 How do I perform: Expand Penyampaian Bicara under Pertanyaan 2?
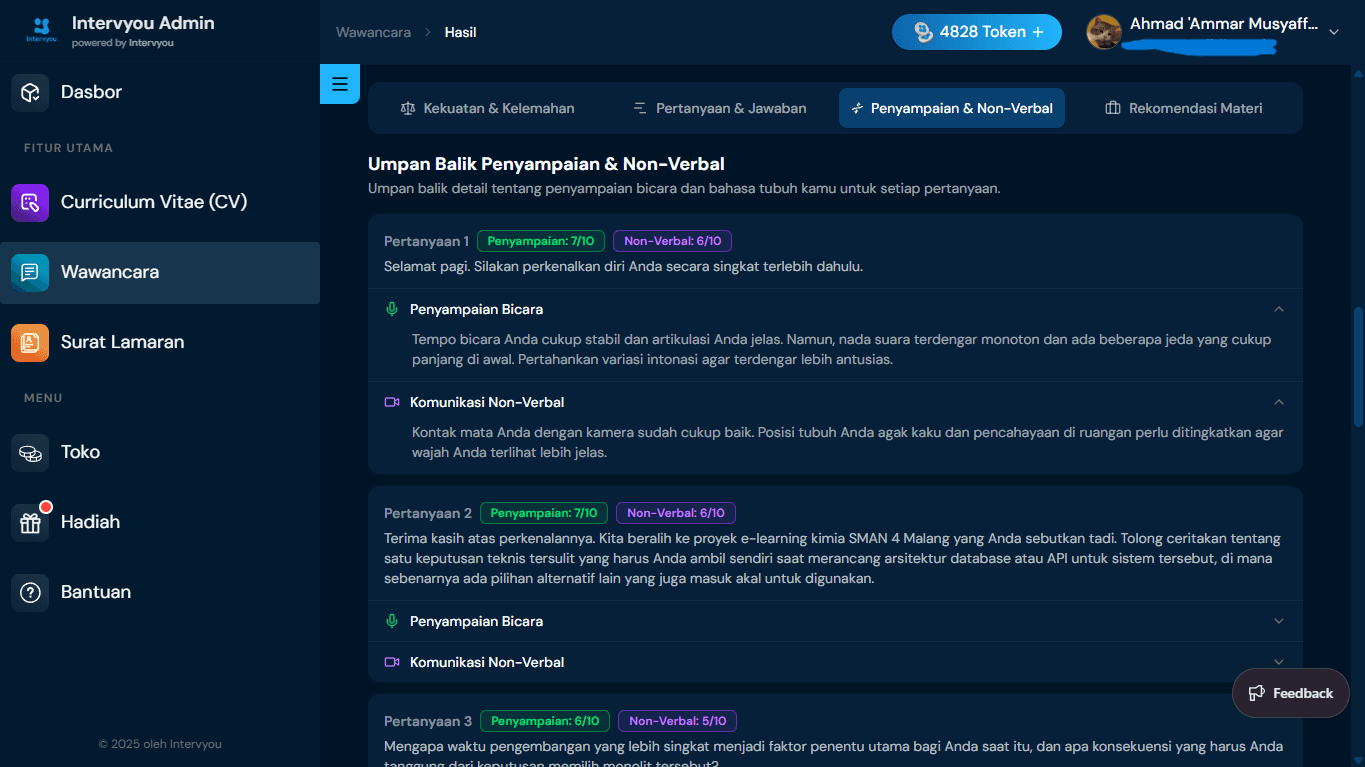[1279, 621]
